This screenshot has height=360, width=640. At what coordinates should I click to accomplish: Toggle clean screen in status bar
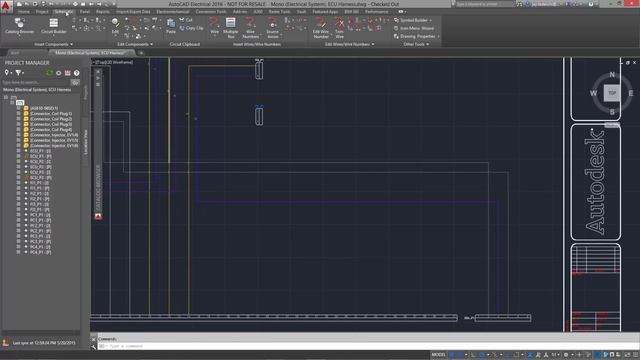click(x=627, y=355)
